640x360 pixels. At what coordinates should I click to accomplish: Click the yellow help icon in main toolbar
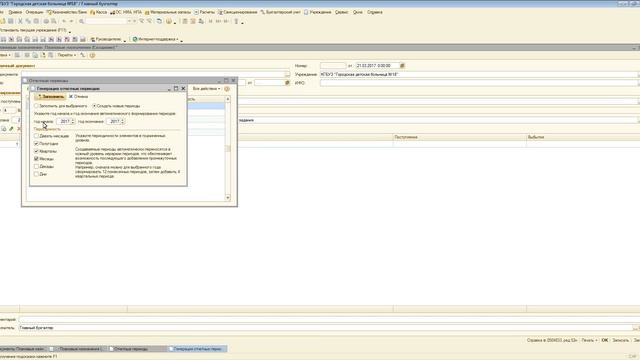coord(169,21)
